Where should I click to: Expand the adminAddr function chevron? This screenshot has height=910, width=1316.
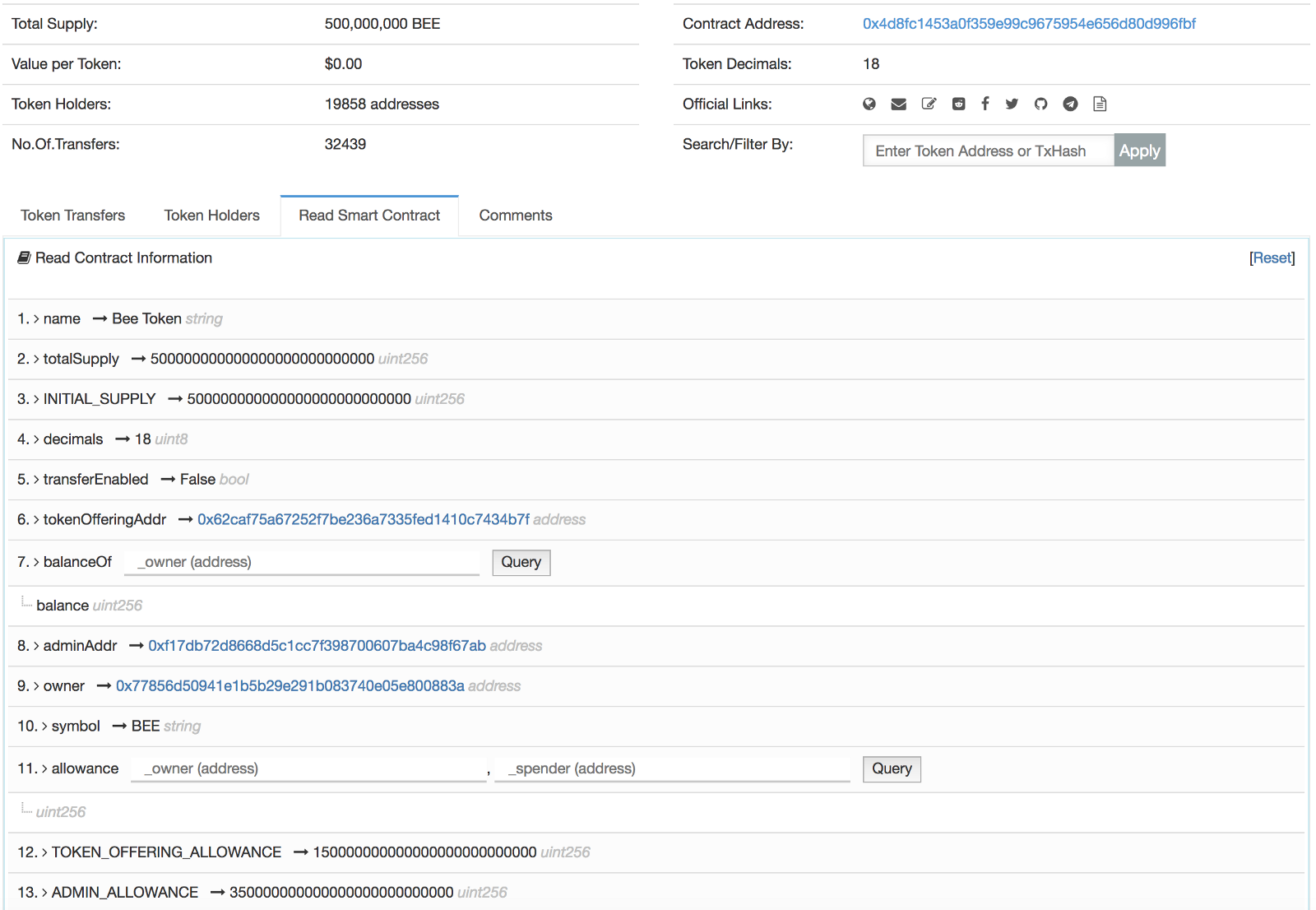(x=36, y=647)
